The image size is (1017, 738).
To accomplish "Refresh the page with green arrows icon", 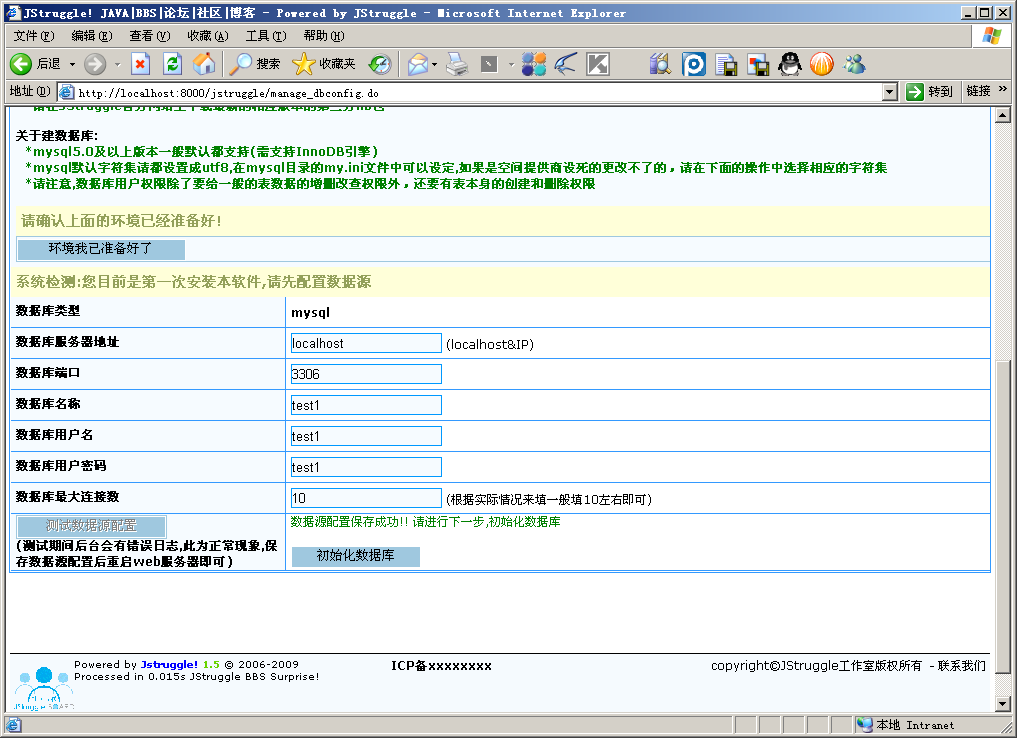I will [x=172, y=64].
